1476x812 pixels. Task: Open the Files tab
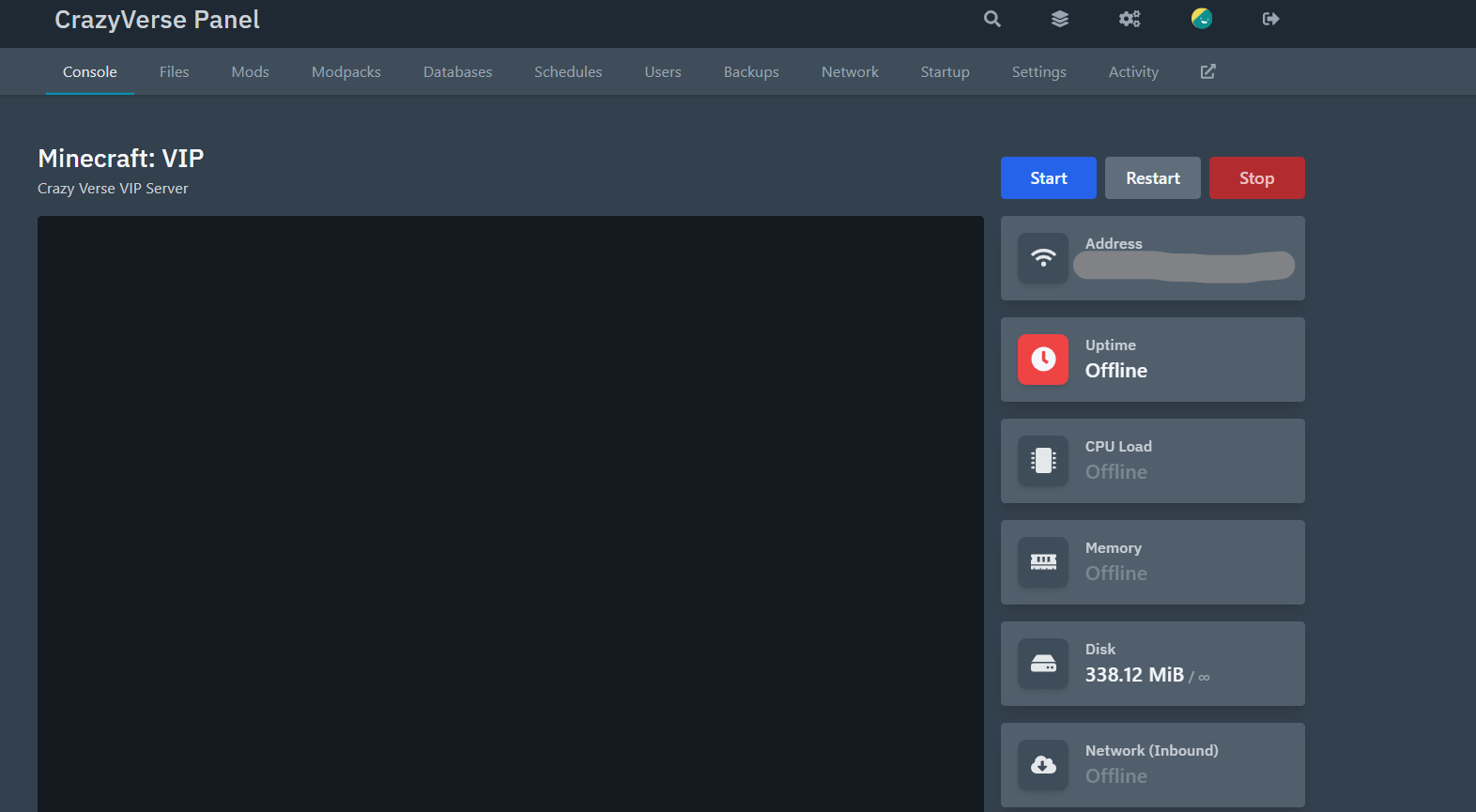(x=175, y=72)
